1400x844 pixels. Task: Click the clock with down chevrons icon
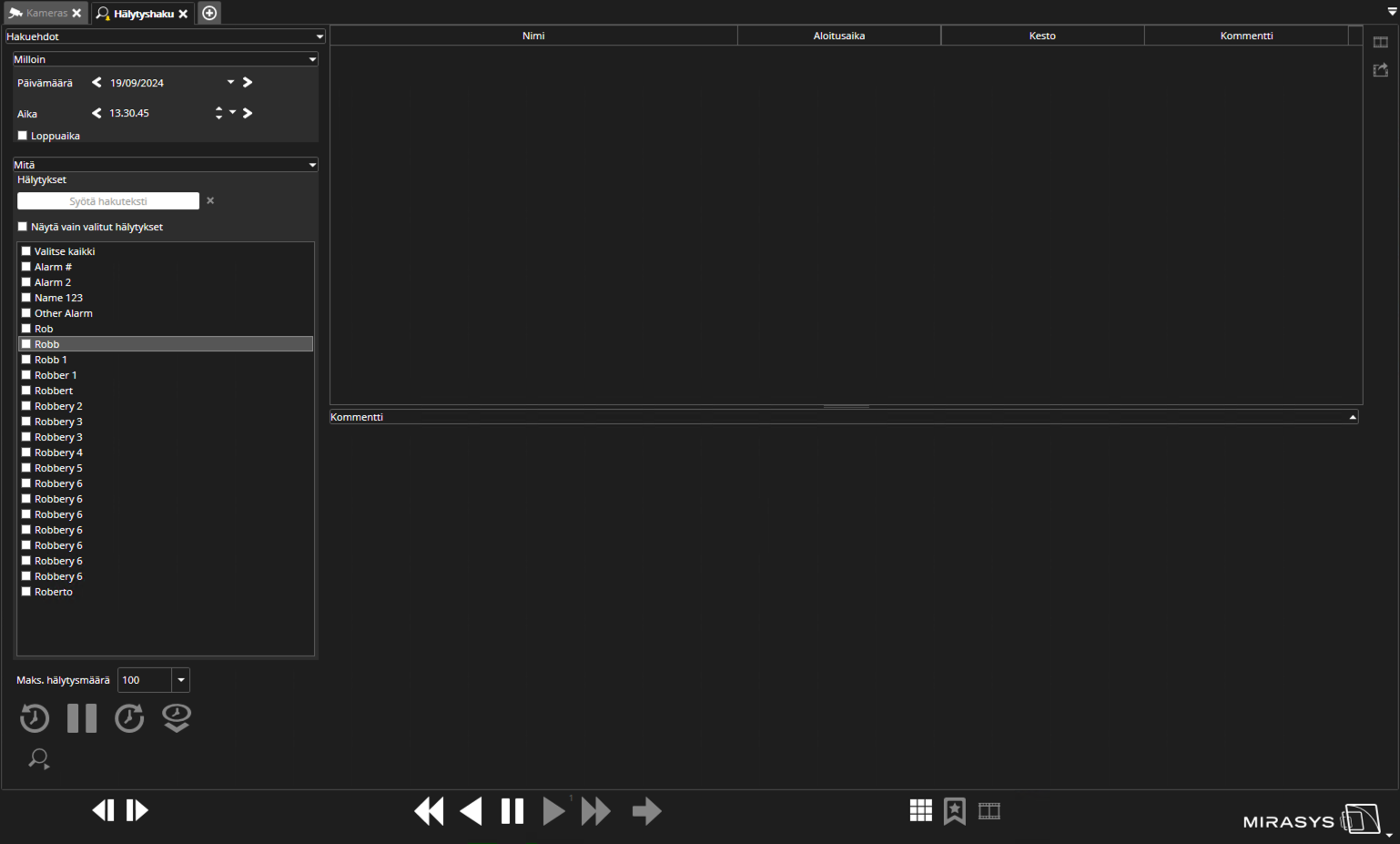click(177, 718)
